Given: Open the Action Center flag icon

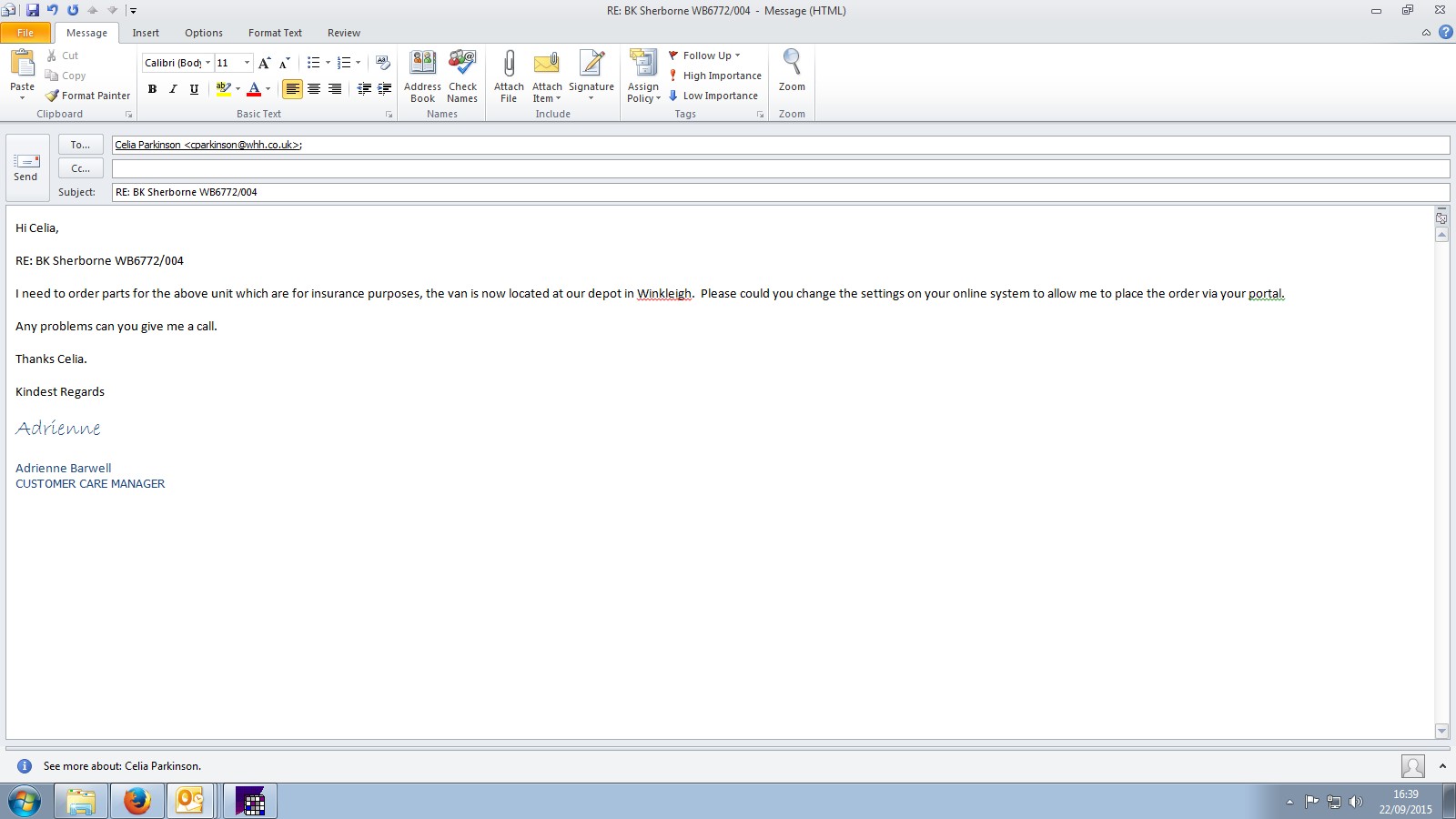Looking at the screenshot, I should tap(1311, 802).
